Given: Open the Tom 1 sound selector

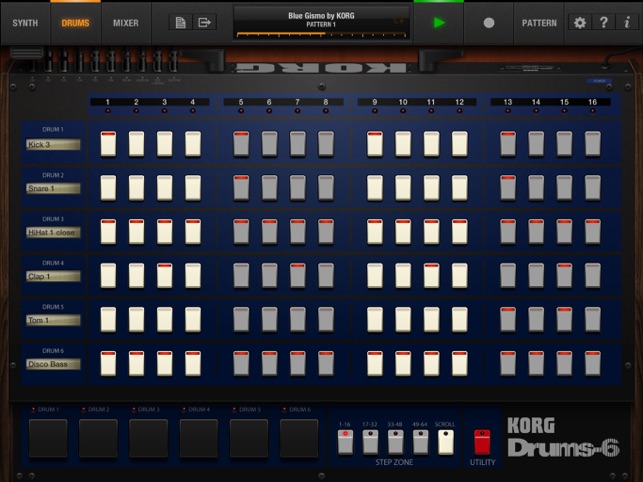Looking at the screenshot, I should pos(53,320).
